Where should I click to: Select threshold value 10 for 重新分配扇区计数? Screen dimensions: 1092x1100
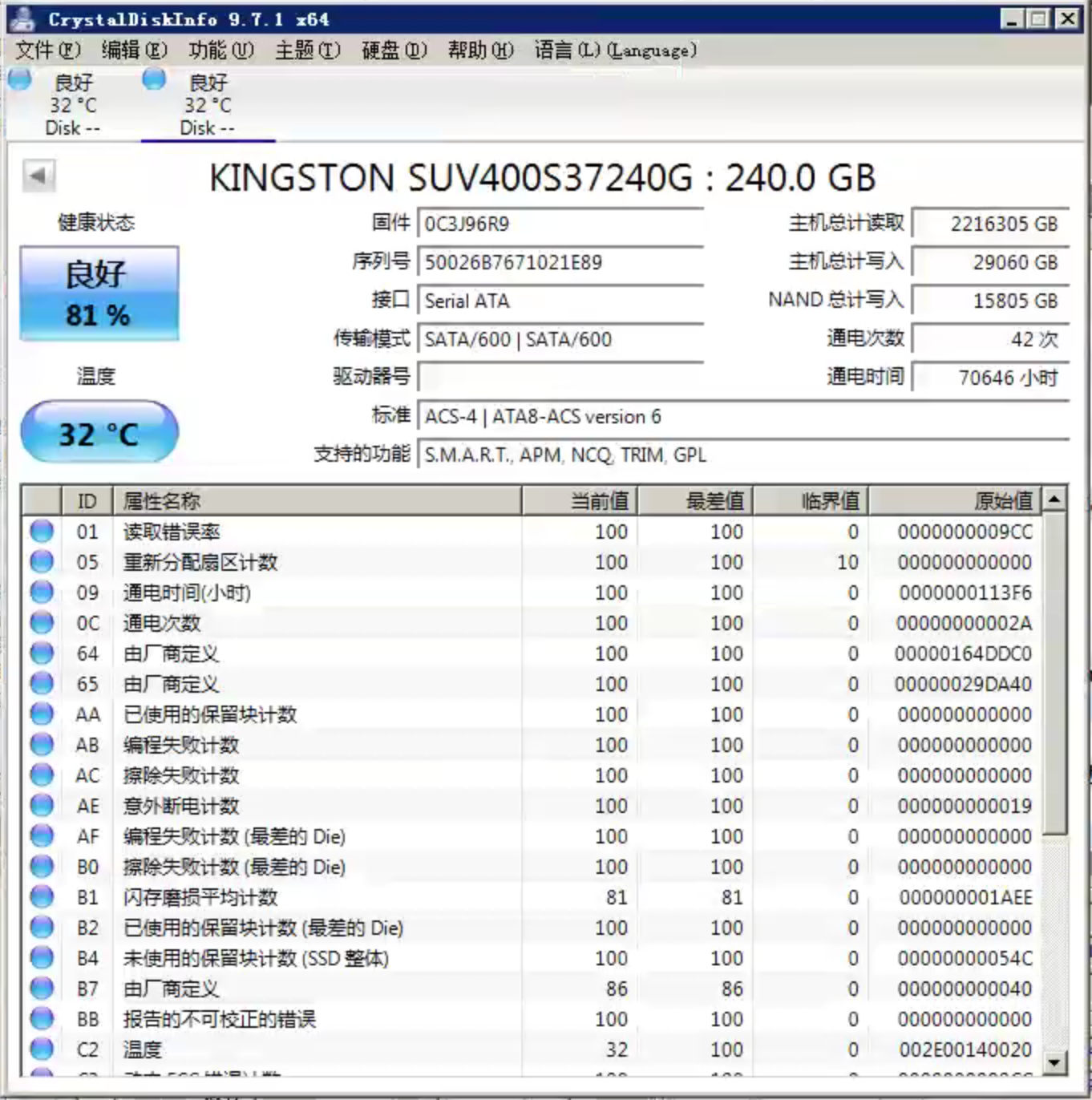point(847,562)
